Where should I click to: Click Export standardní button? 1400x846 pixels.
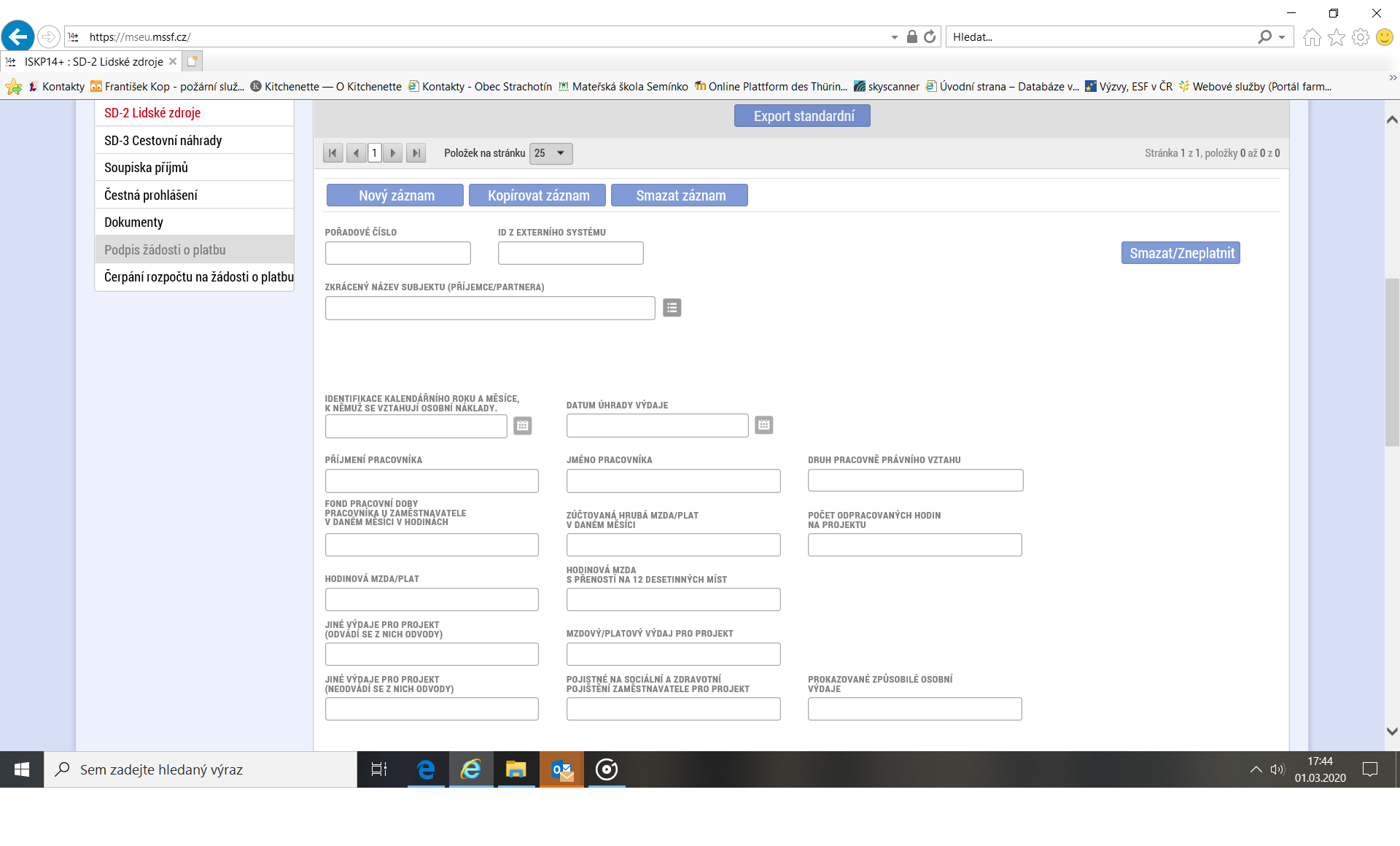click(x=802, y=116)
